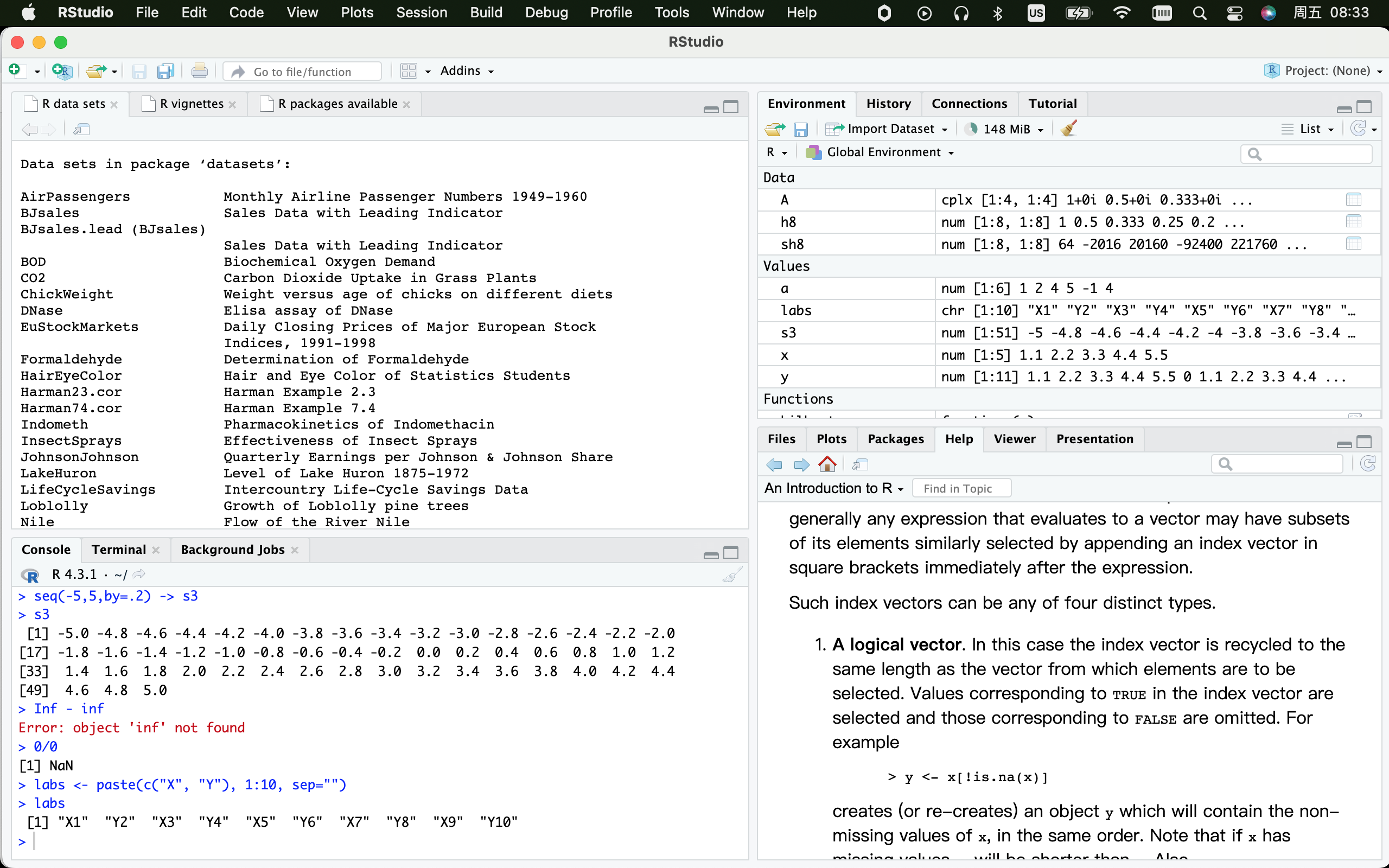Click the broom to clear Environment objects
Image resolution: width=1389 pixels, height=868 pixels.
(x=1069, y=129)
